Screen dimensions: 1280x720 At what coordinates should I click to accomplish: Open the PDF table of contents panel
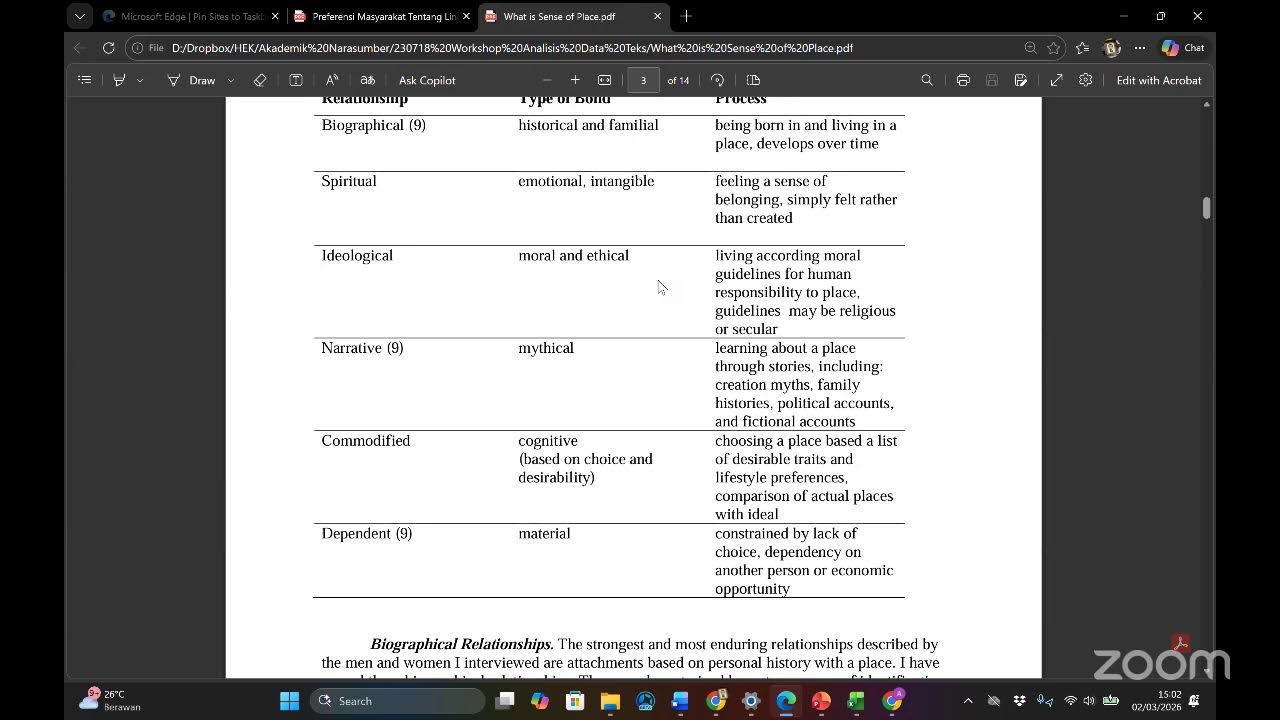[85, 80]
